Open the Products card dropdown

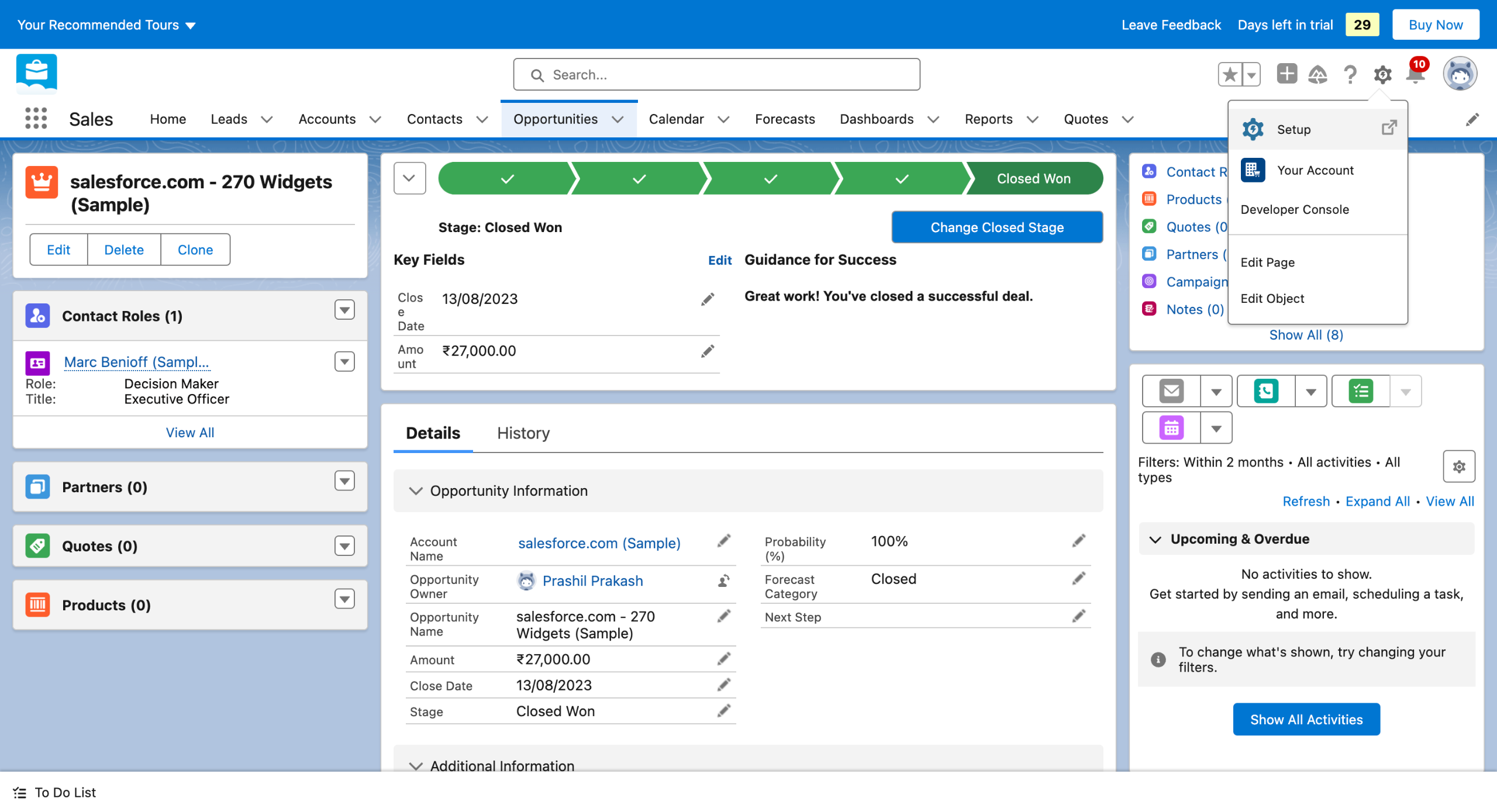(x=344, y=599)
